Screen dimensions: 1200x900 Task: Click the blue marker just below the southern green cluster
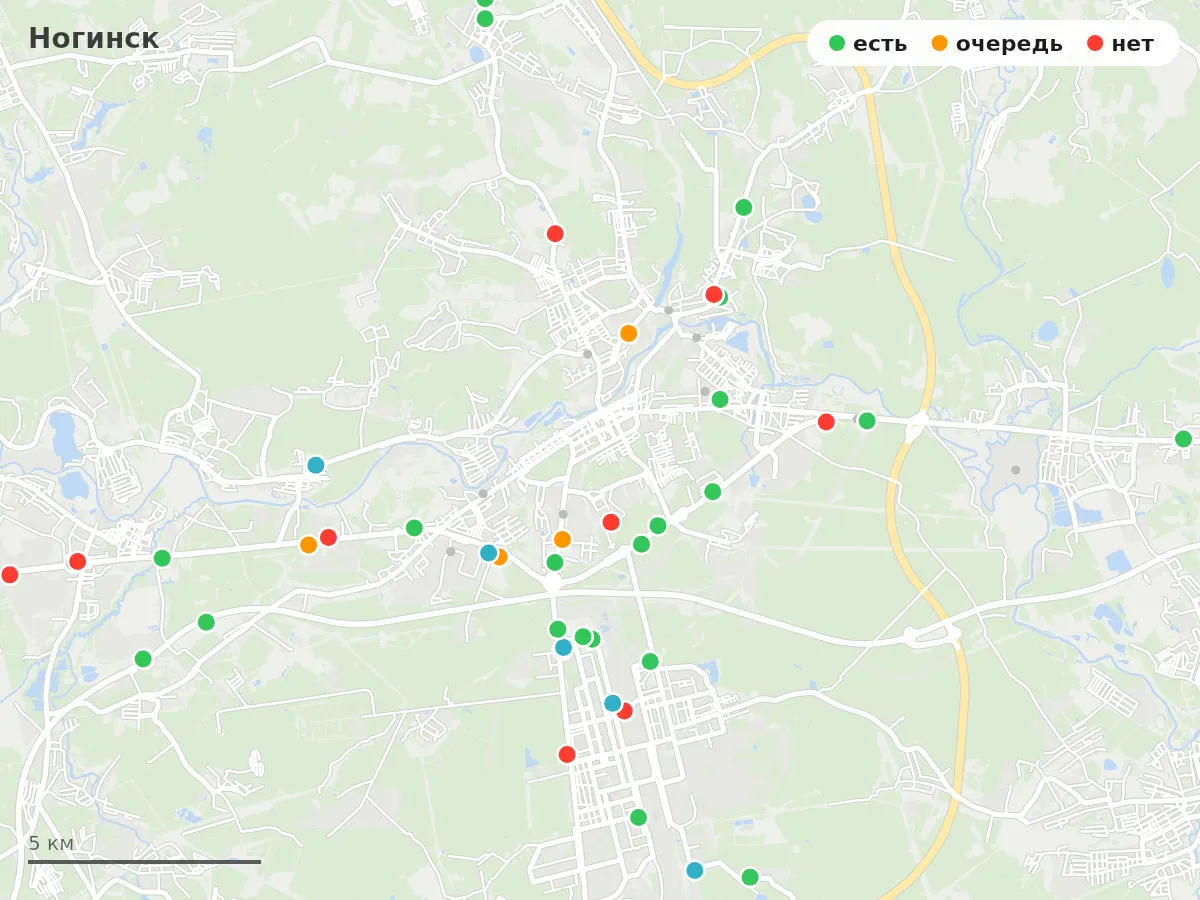tap(563, 647)
